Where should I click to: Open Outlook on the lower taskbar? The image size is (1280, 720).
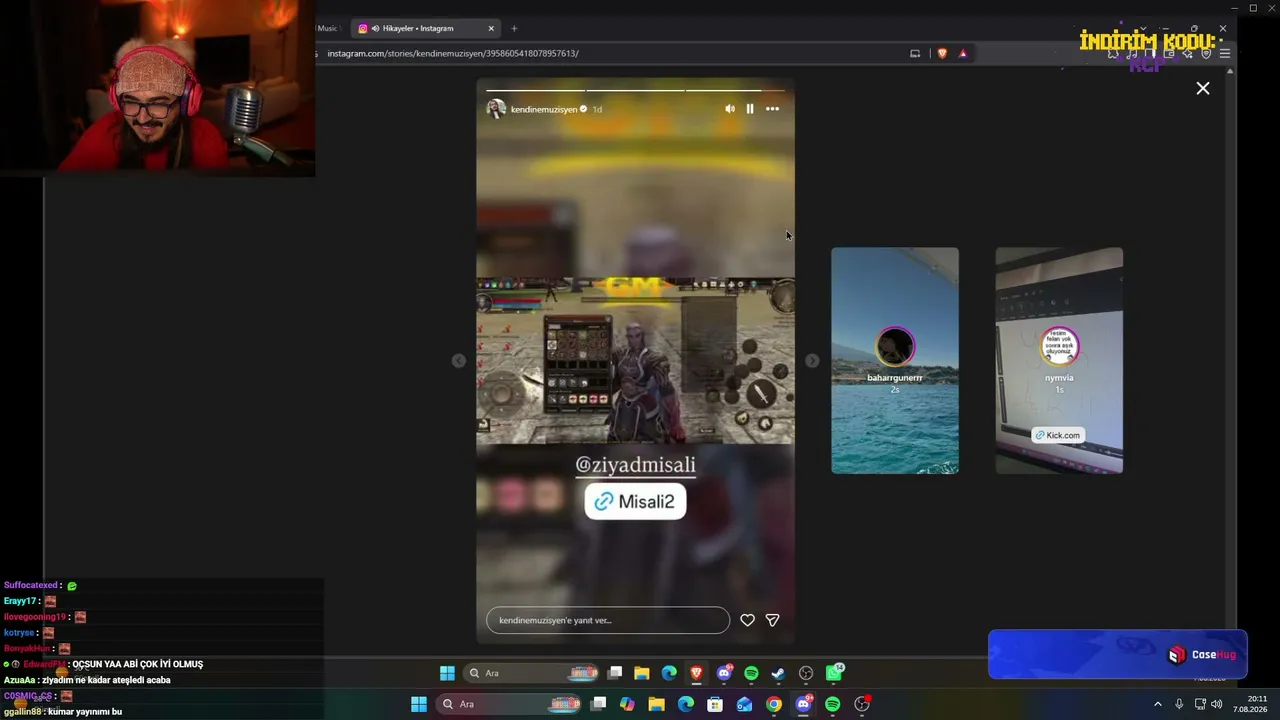point(744,704)
